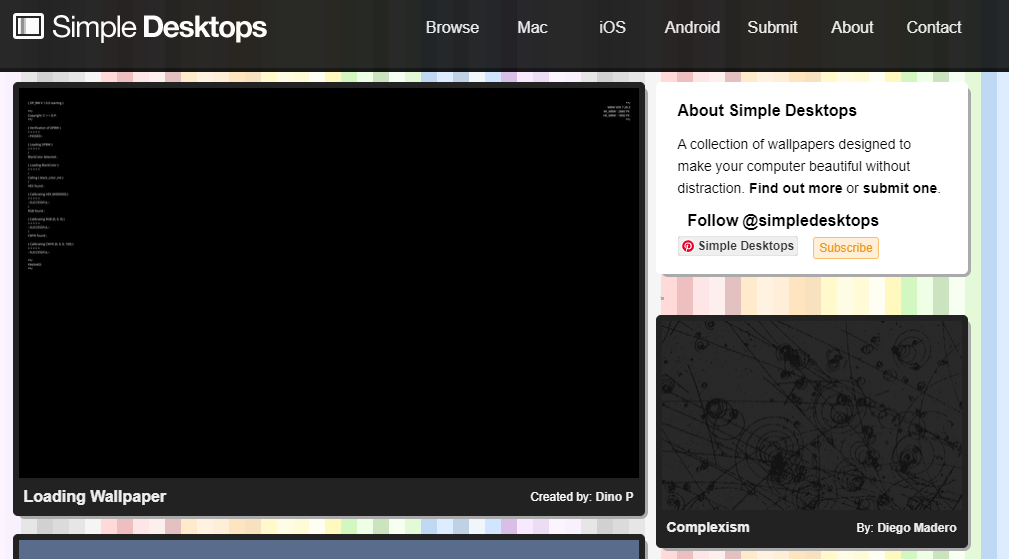Go to the Mac section

[532, 28]
